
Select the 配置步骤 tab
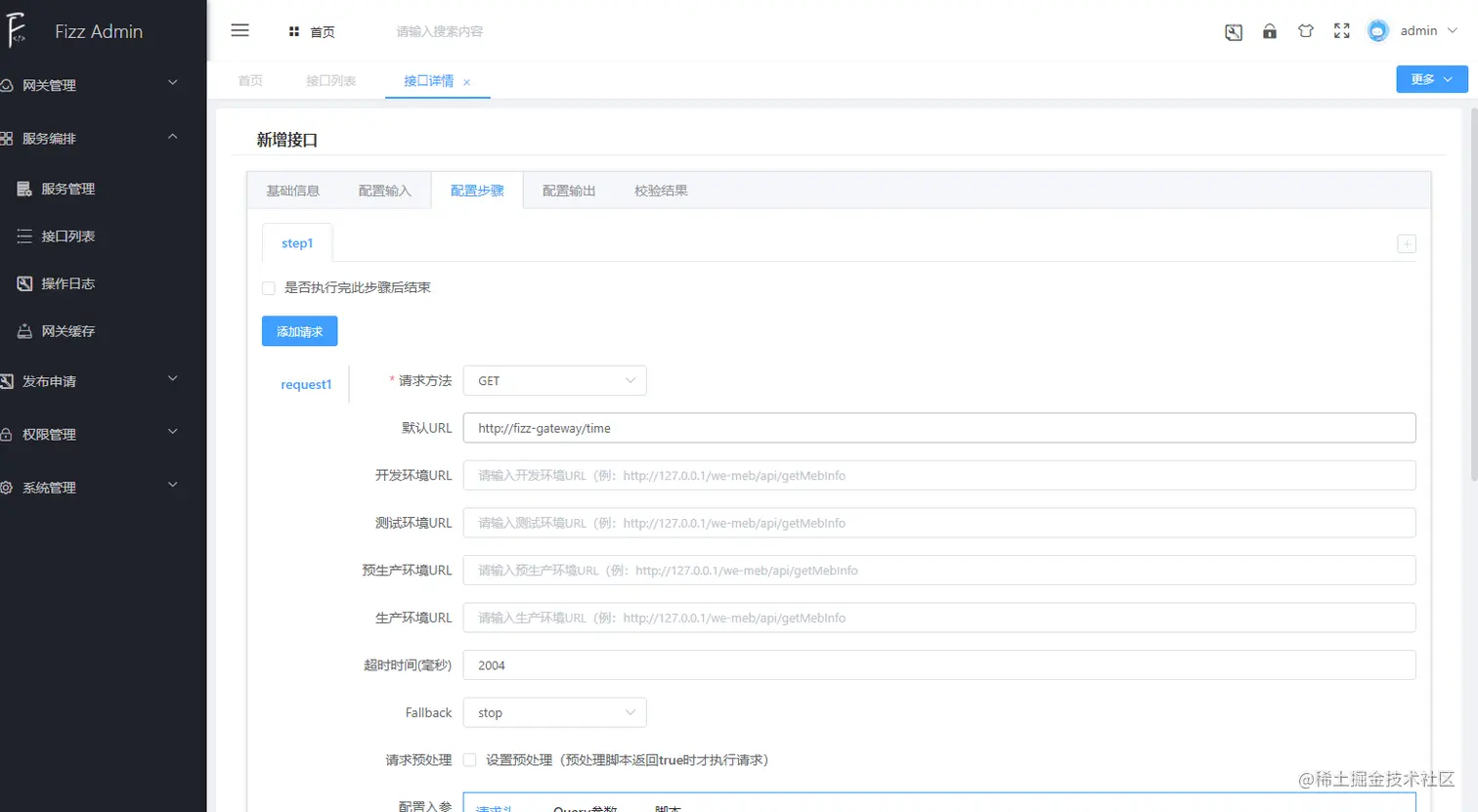[477, 191]
